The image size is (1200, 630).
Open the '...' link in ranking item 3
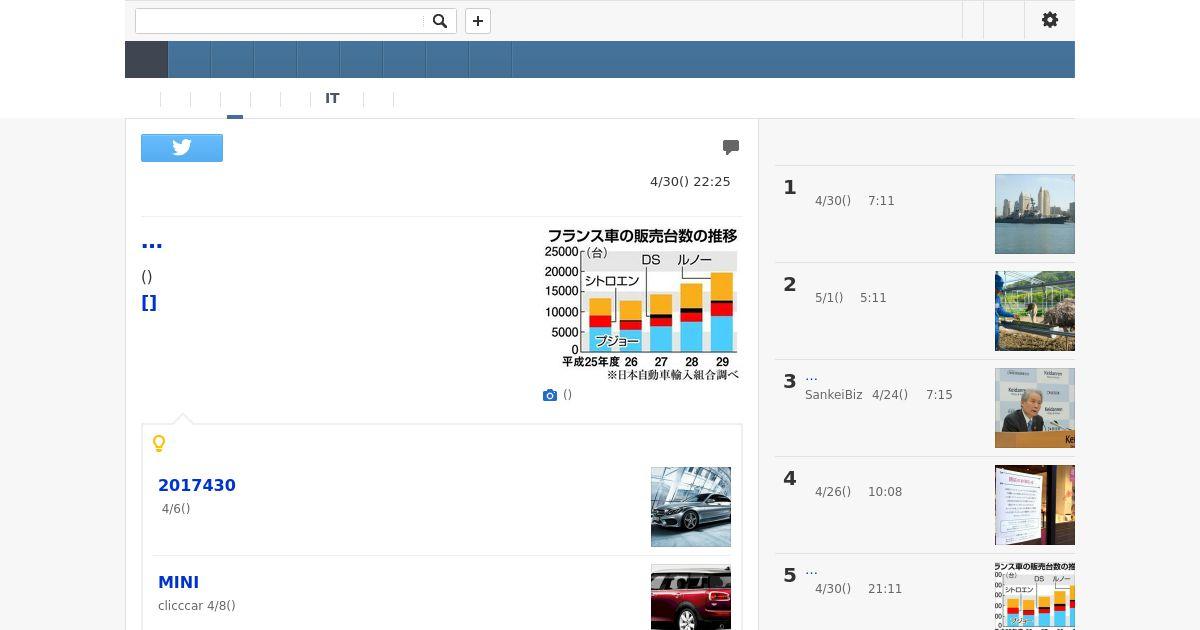point(811,377)
